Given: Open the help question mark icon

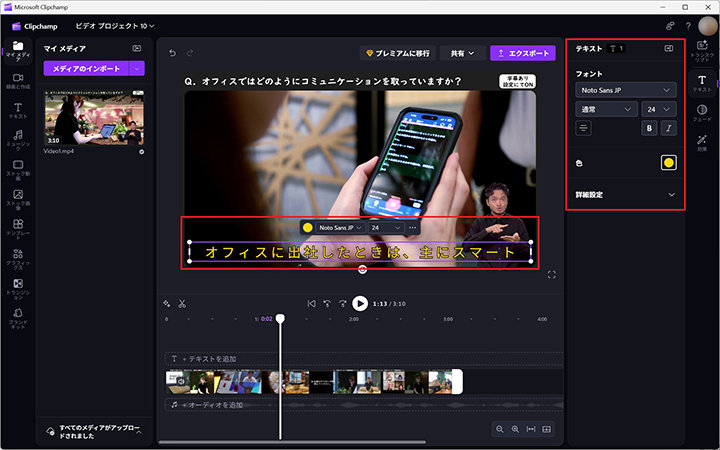Looking at the screenshot, I should tap(688, 26).
